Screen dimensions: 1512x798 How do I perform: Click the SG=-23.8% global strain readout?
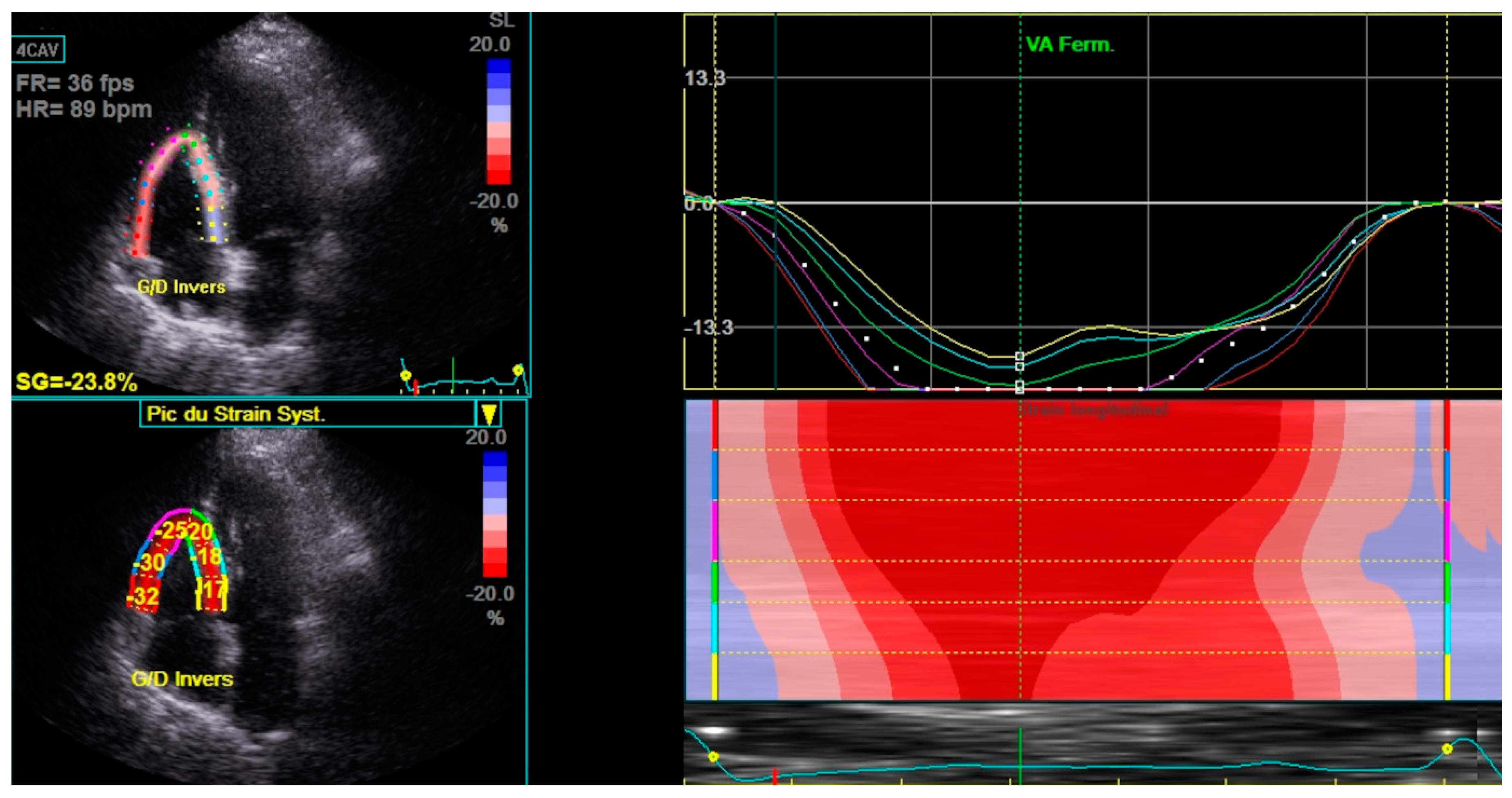(76, 382)
